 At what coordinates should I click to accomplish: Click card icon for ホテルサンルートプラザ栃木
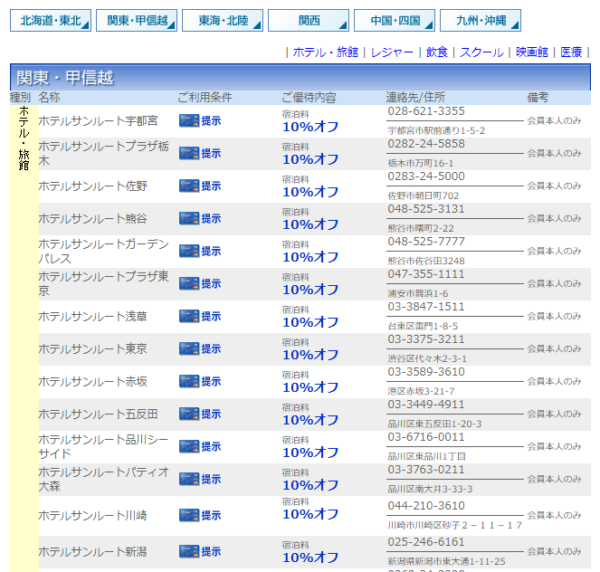(189, 153)
